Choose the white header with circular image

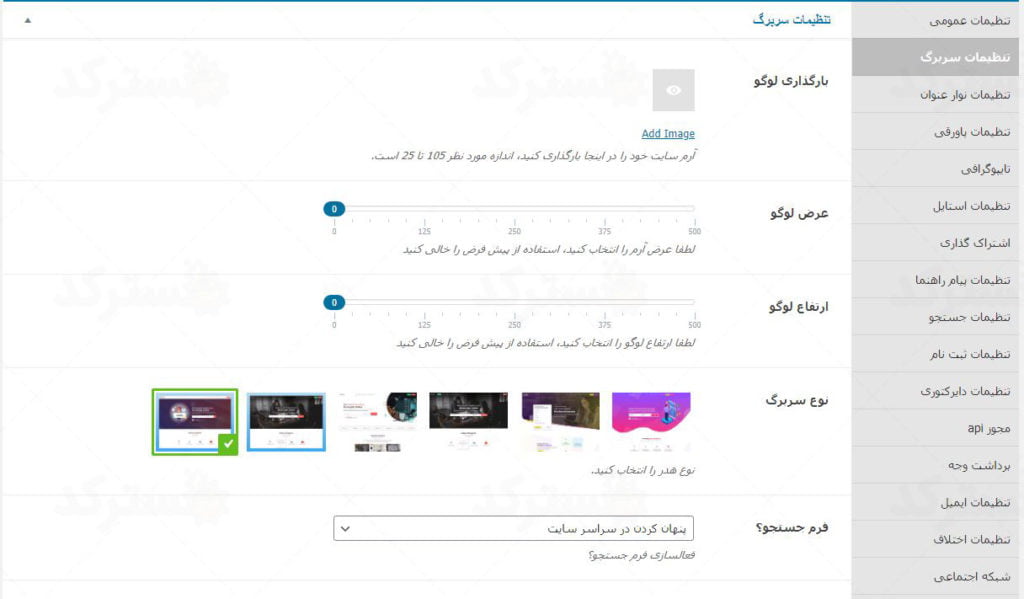(377, 421)
